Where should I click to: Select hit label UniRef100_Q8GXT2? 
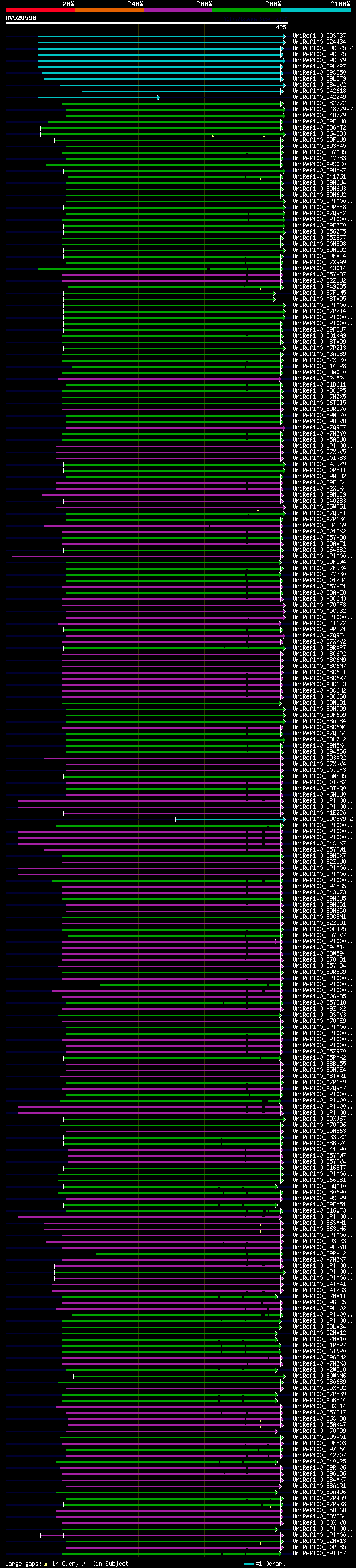(319, 128)
